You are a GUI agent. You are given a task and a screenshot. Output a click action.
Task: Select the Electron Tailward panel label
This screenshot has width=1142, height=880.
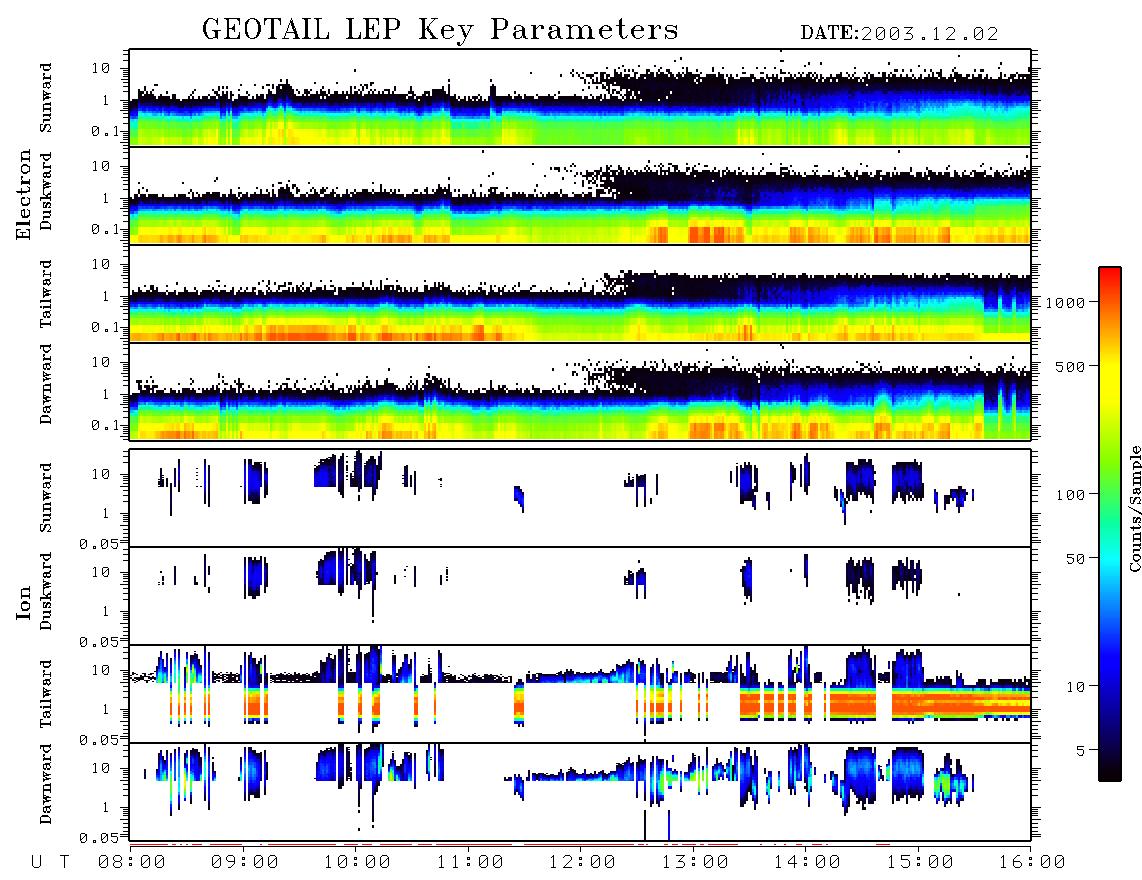pyautogui.click(x=46, y=294)
